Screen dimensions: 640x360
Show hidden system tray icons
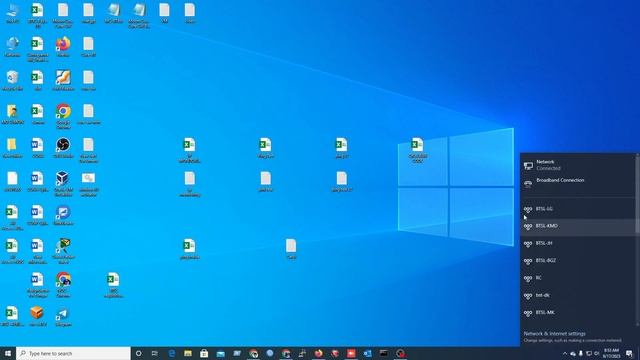(x=565, y=353)
